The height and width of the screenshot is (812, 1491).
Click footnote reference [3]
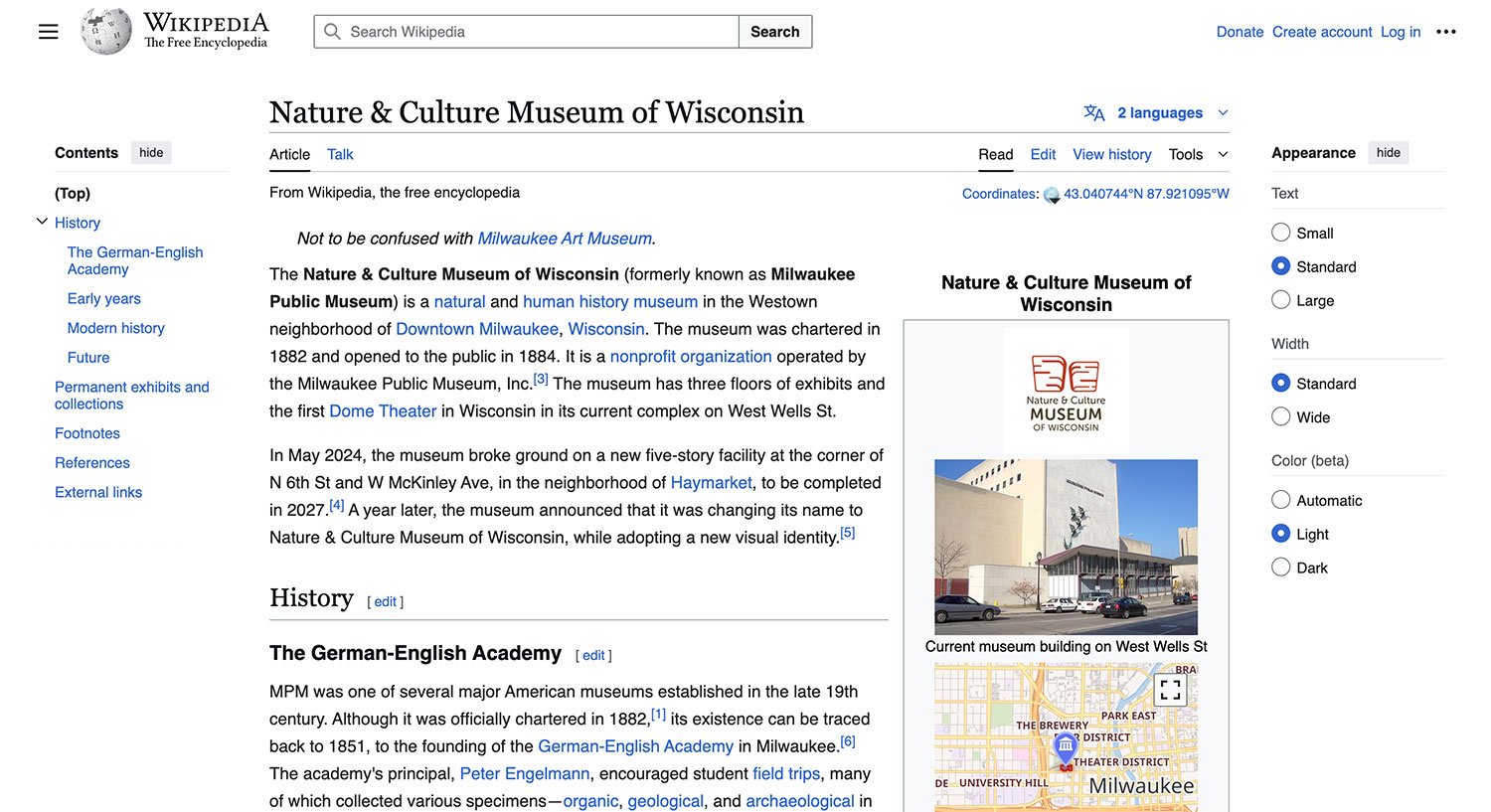point(541,379)
